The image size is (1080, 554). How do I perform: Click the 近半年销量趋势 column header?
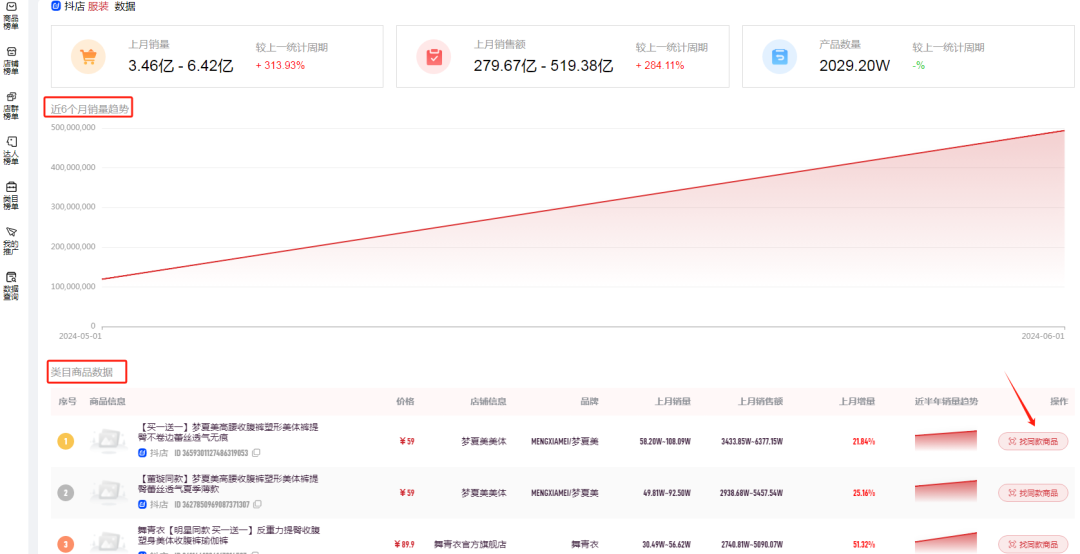pos(946,401)
